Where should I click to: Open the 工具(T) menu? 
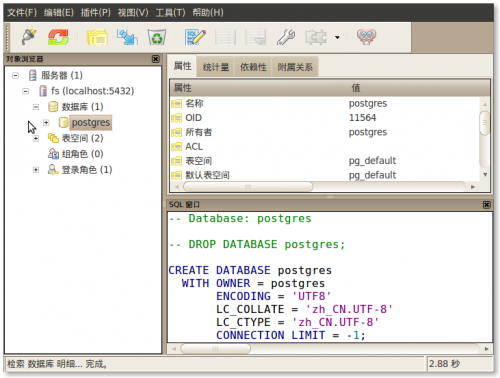170,13
